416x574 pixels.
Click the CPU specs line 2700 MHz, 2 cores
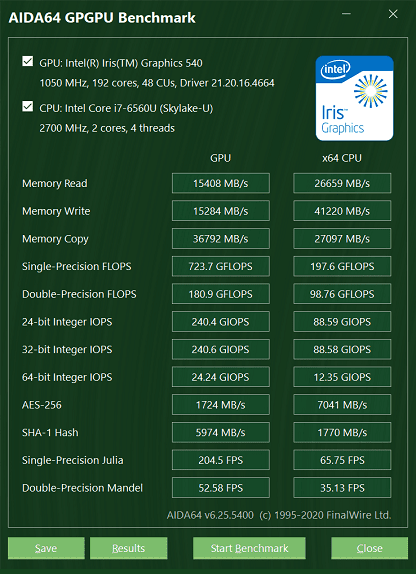107,128
